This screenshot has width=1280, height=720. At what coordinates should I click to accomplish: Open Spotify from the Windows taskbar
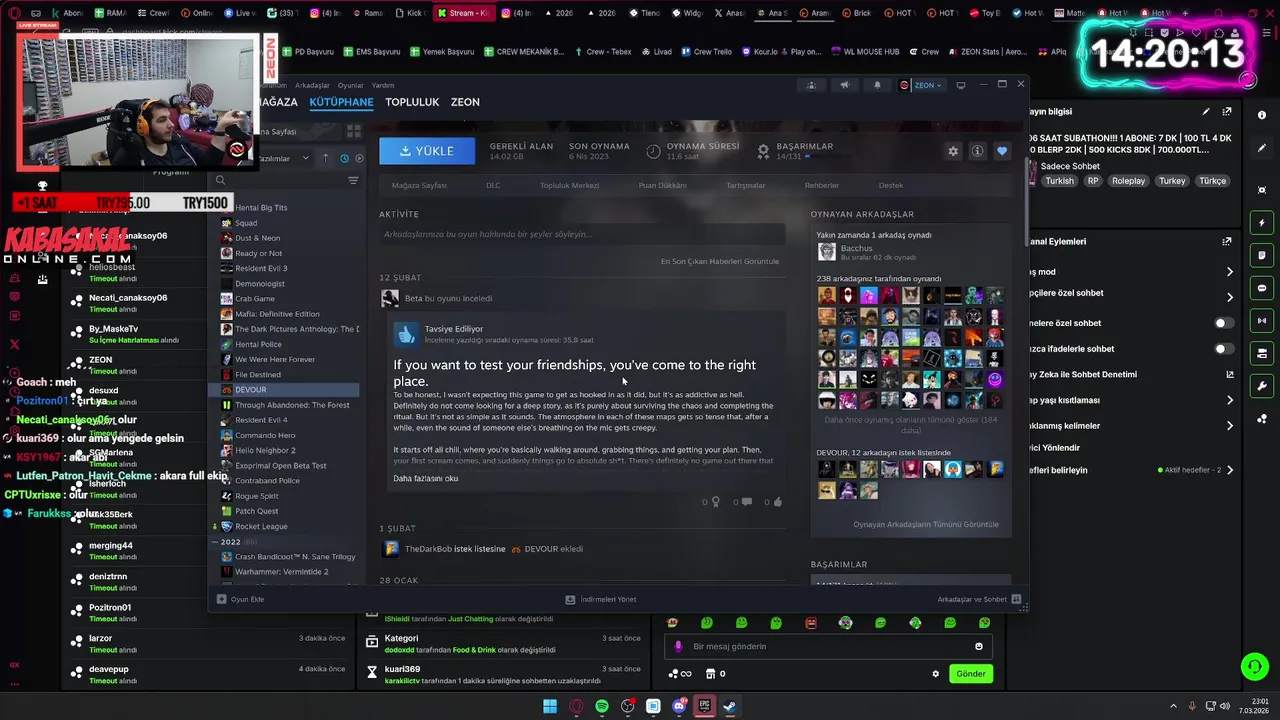tap(602, 706)
